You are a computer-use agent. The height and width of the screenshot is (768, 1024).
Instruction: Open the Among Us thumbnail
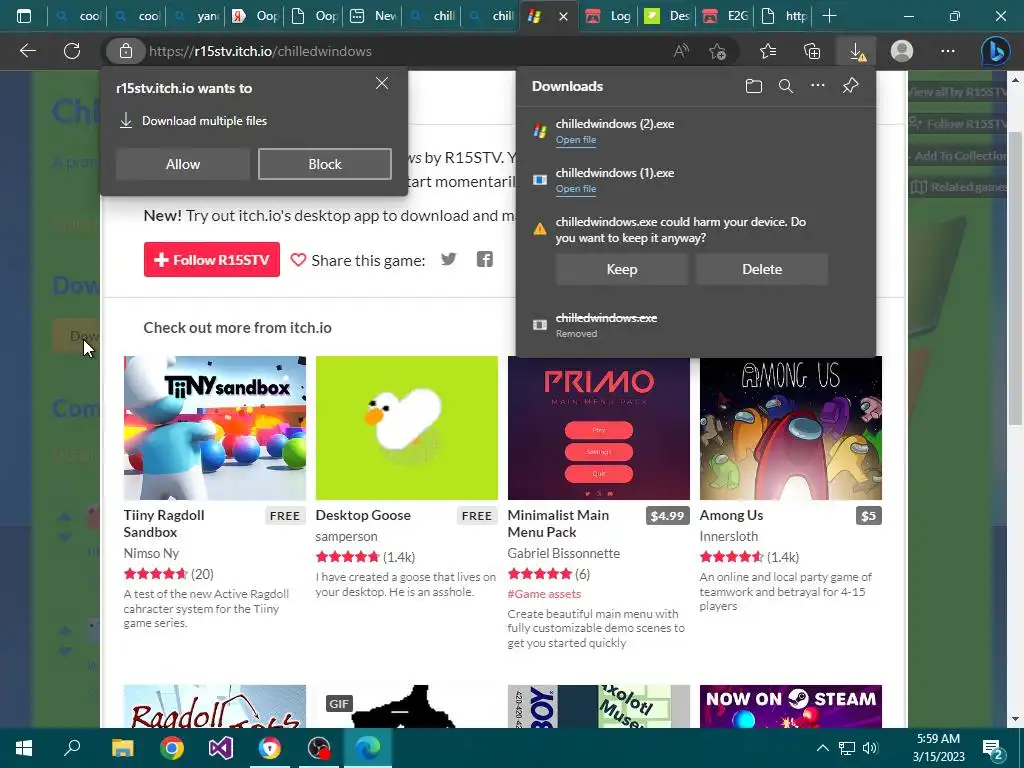pyautogui.click(x=790, y=428)
